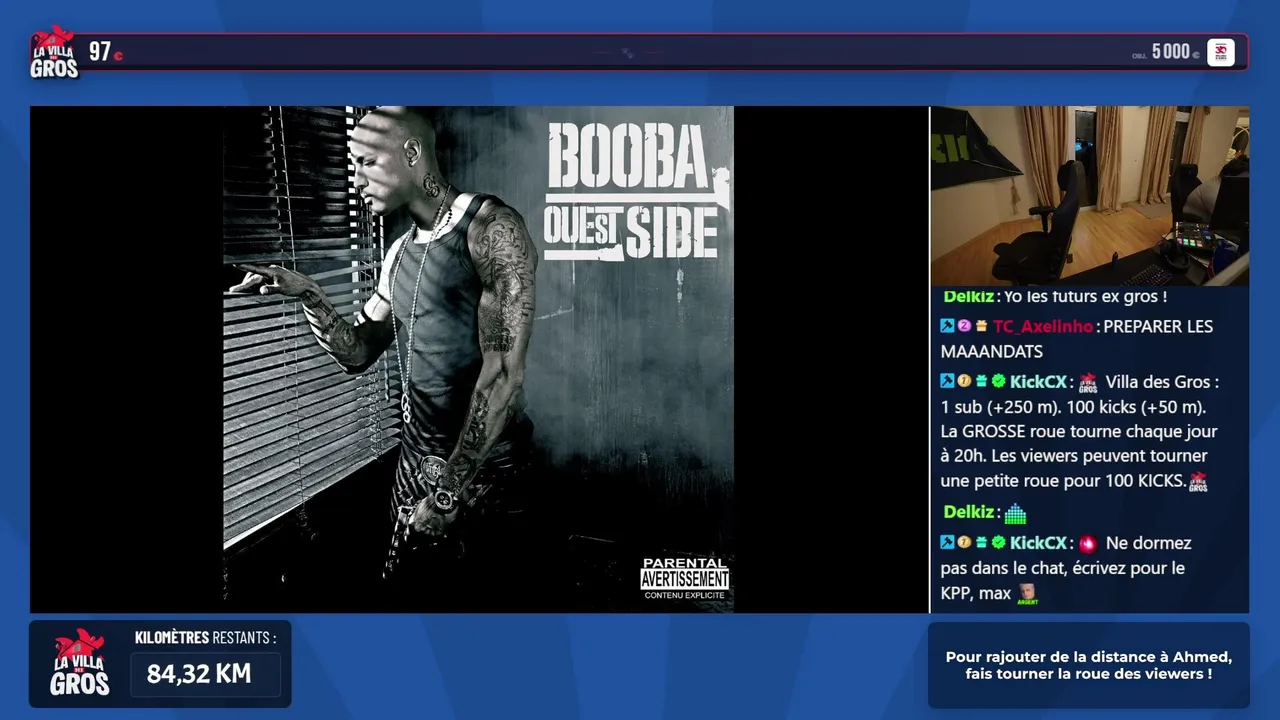Open Delkiz name beside the green emote
1280x720 pixels.
(968, 512)
